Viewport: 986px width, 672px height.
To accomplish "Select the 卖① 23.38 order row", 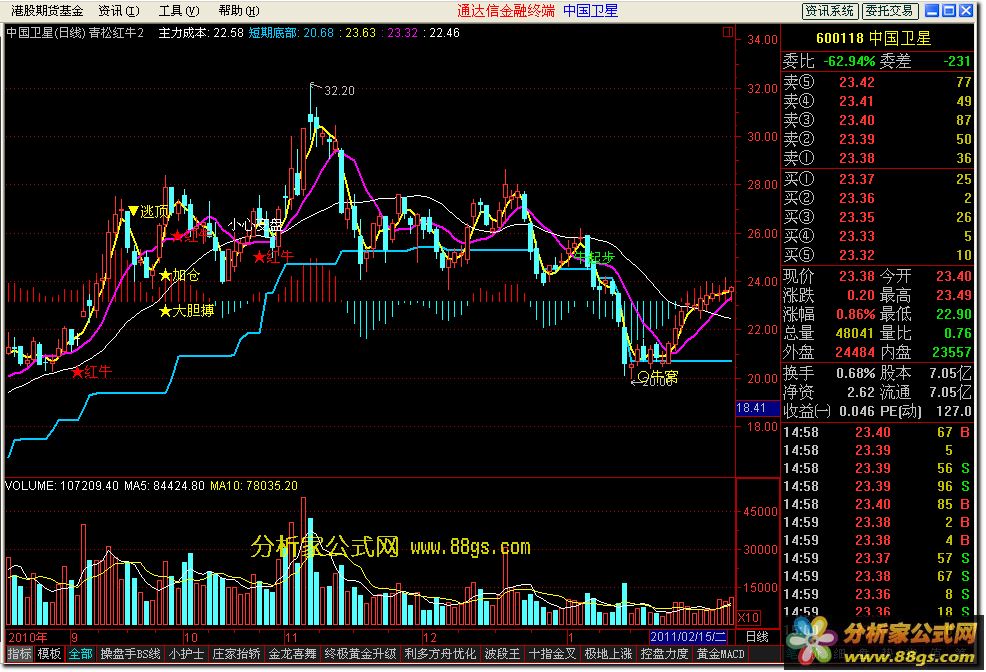I will [x=877, y=158].
